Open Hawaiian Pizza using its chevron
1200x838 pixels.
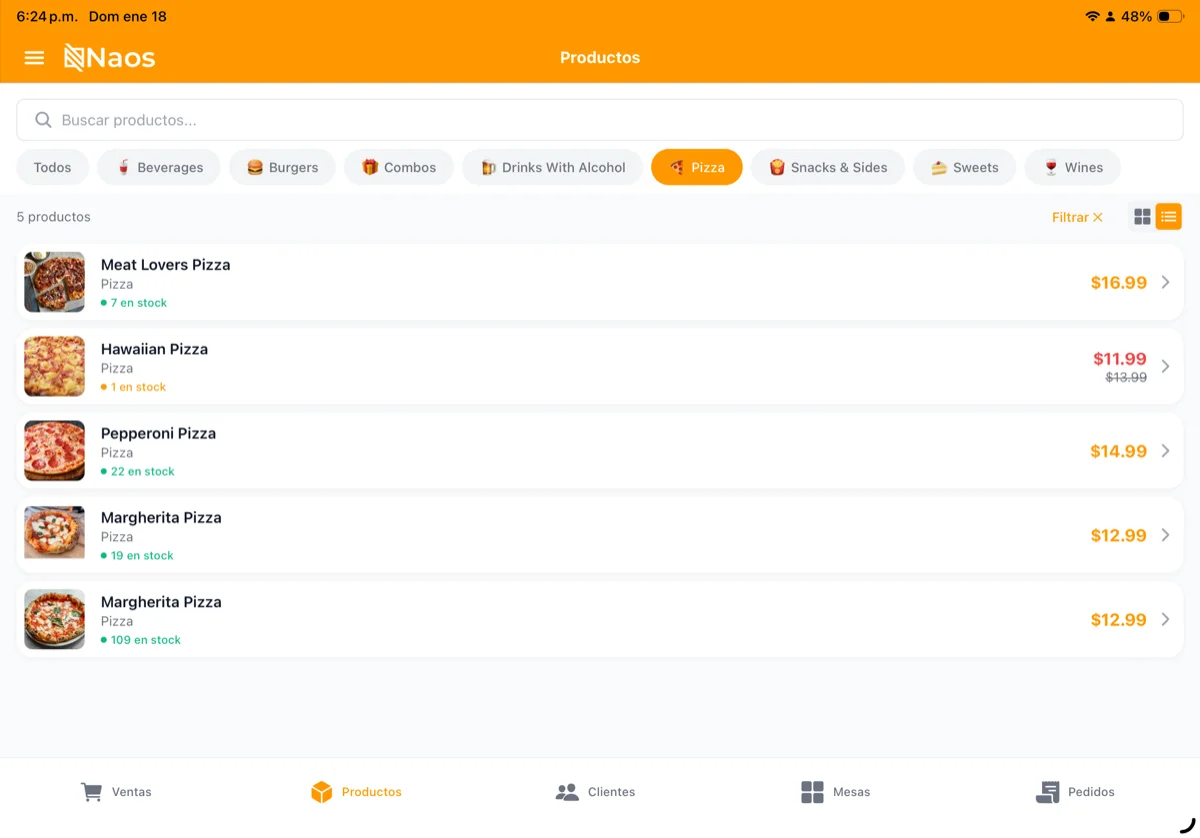tap(1165, 367)
